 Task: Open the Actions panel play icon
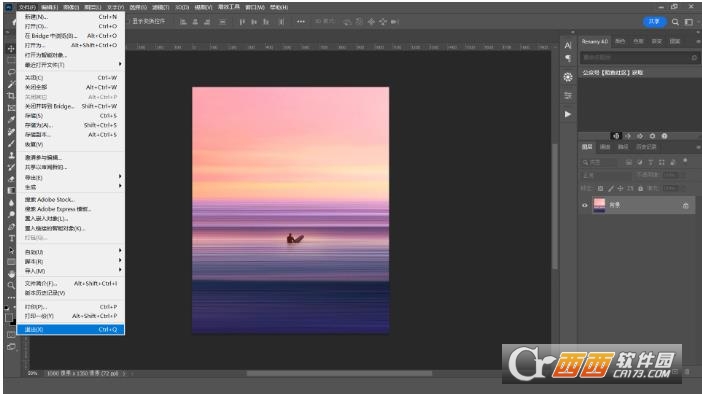568,114
